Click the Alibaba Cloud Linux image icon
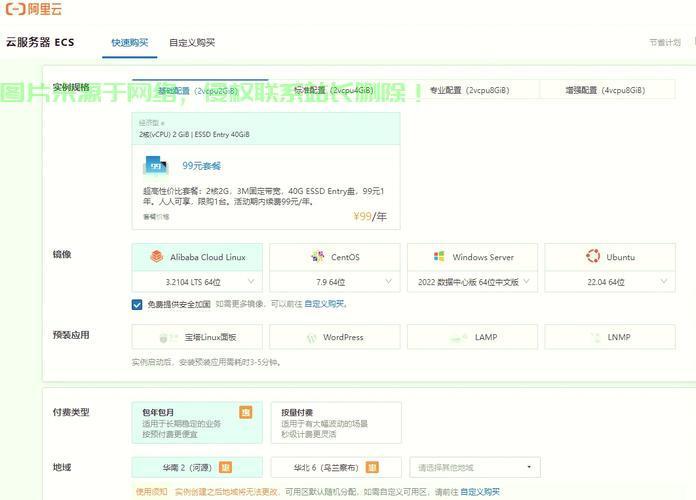The width and height of the screenshot is (696, 500). point(157,256)
